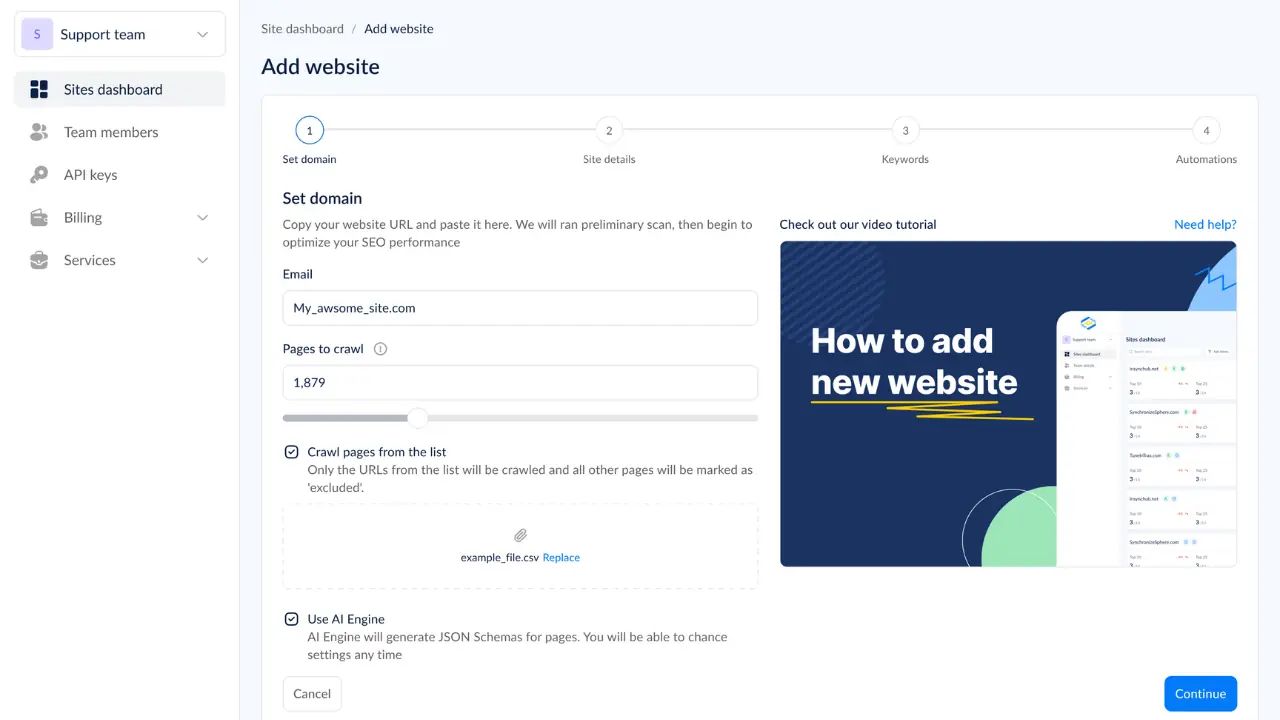
Task: Click the paperclip attachment icon
Action: click(520, 536)
